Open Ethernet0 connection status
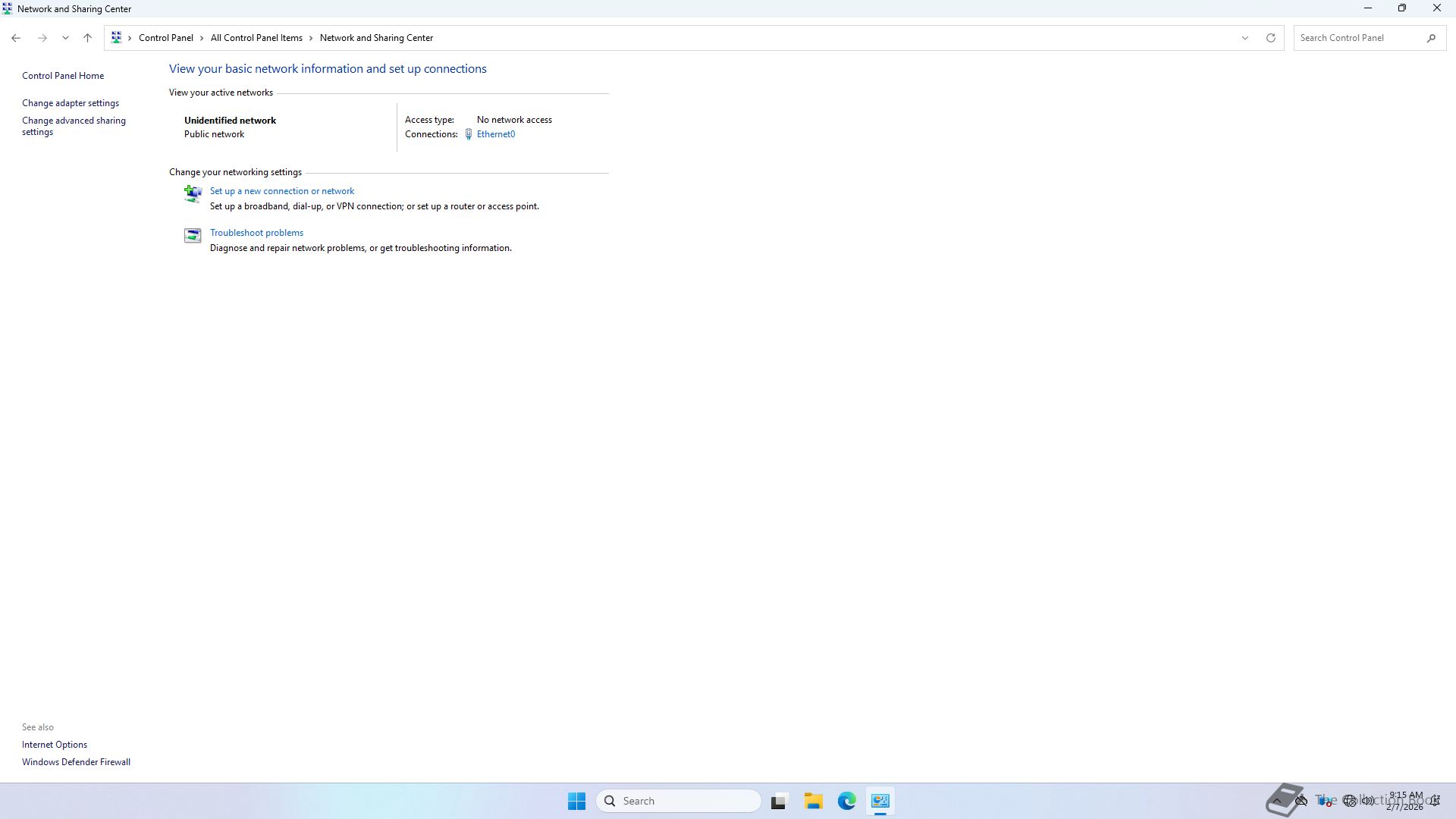 point(495,134)
